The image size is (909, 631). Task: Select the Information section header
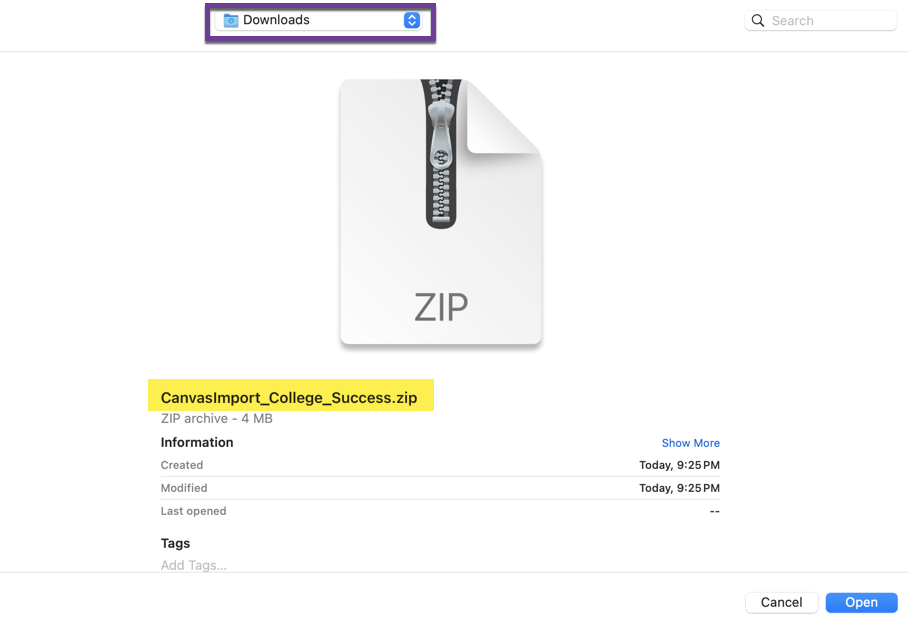tap(197, 442)
